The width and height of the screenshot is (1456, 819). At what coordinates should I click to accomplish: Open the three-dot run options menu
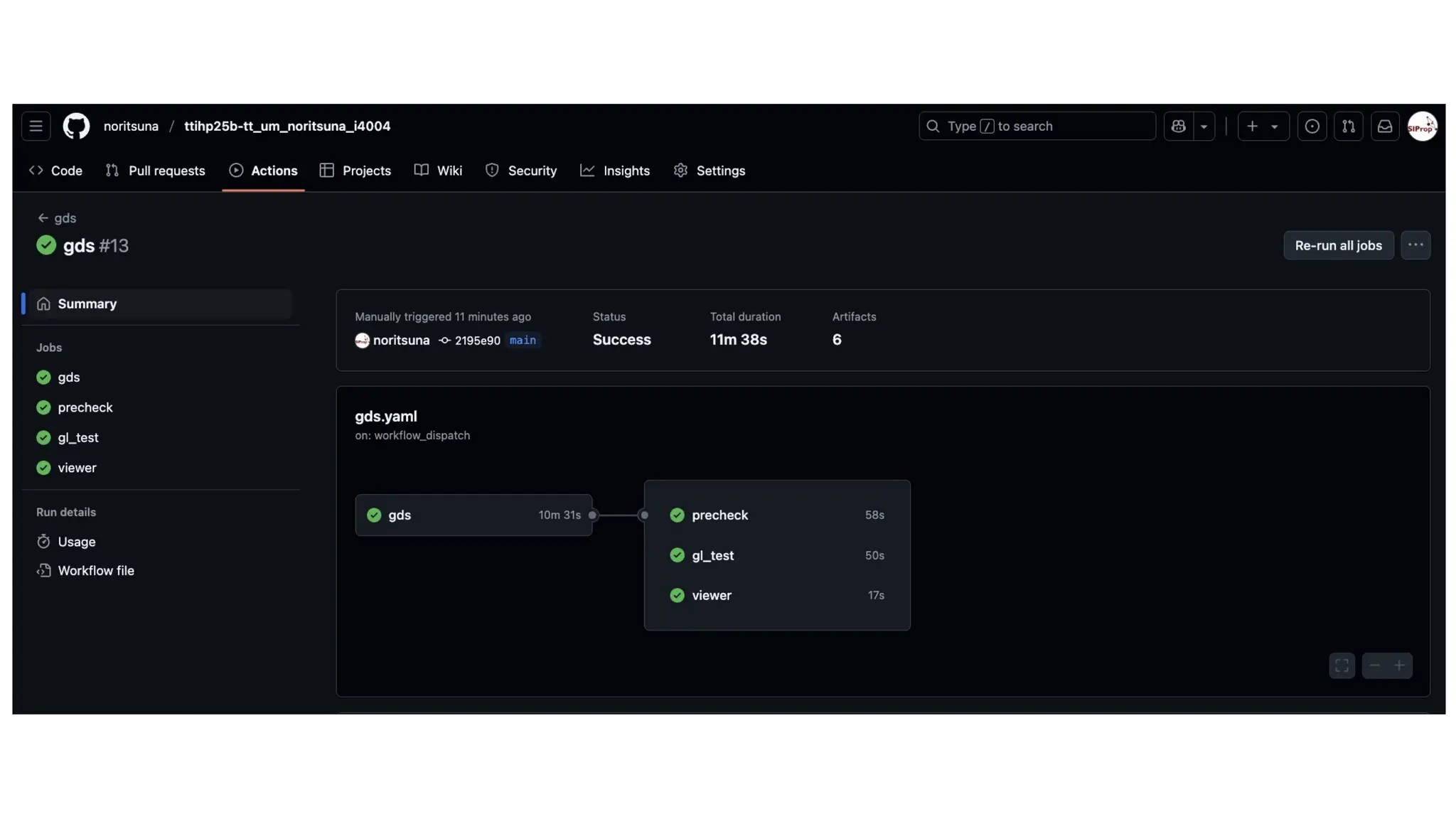(1415, 245)
